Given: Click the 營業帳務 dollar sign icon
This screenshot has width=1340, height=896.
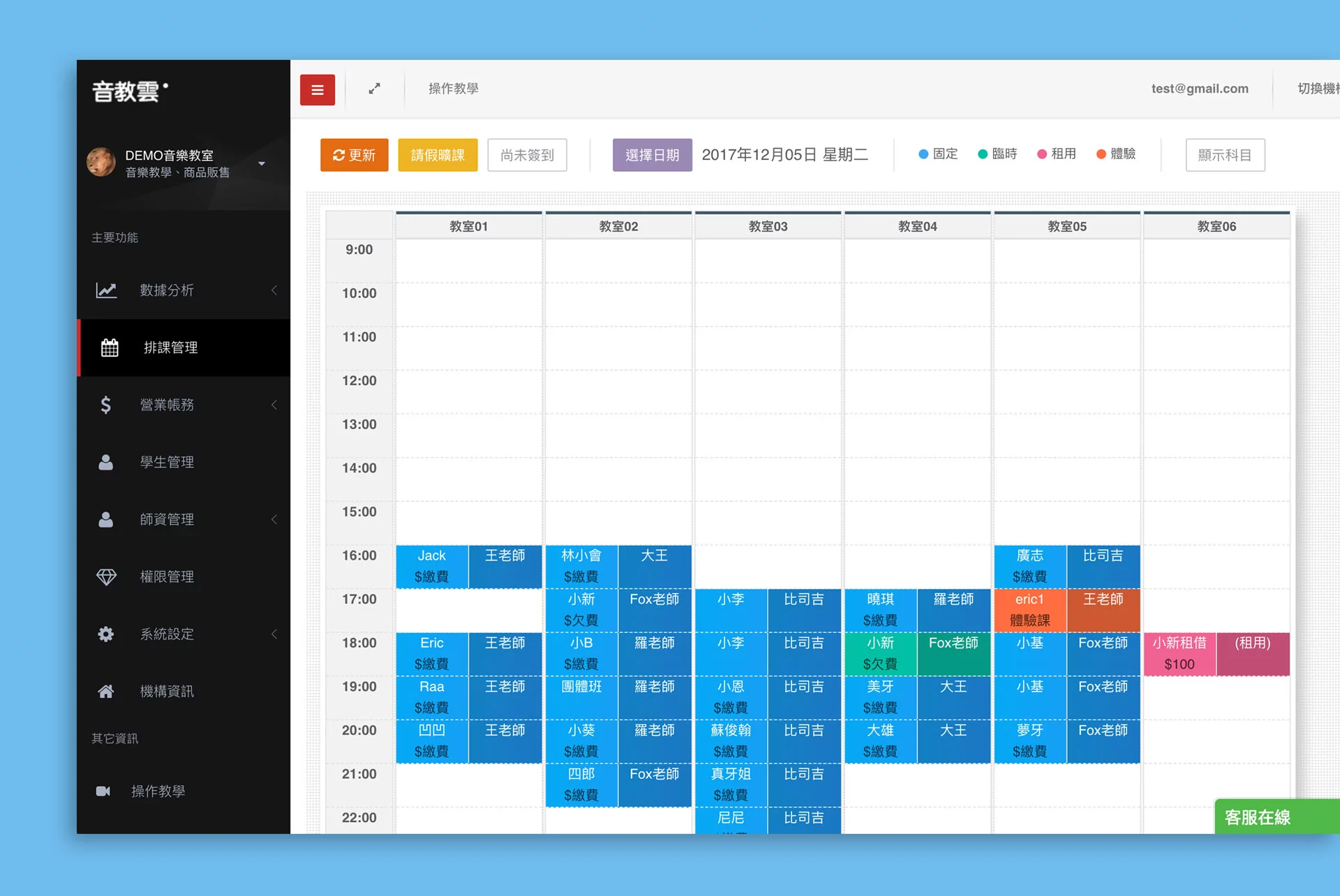Looking at the screenshot, I should tap(105, 405).
